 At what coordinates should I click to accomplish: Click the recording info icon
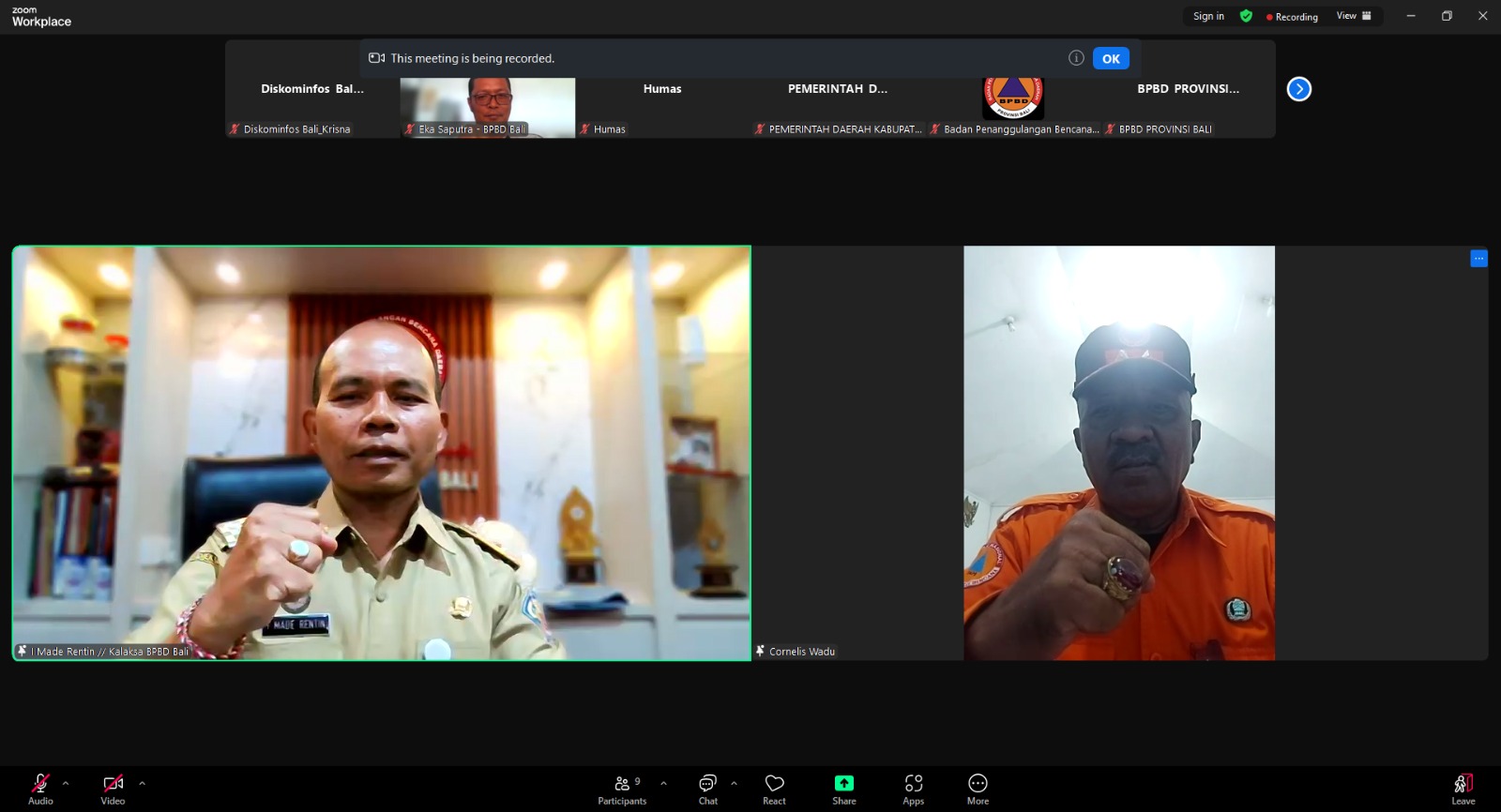click(x=1076, y=58)
